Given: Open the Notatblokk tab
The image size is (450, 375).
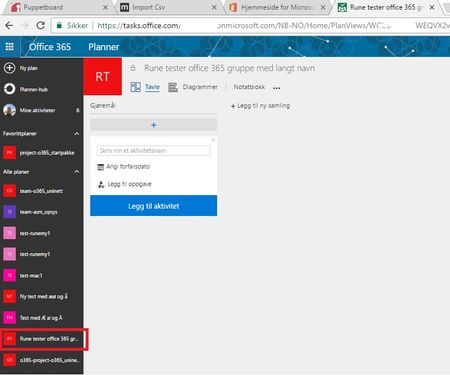Looking at the screenshot, I should pos(249,87).
